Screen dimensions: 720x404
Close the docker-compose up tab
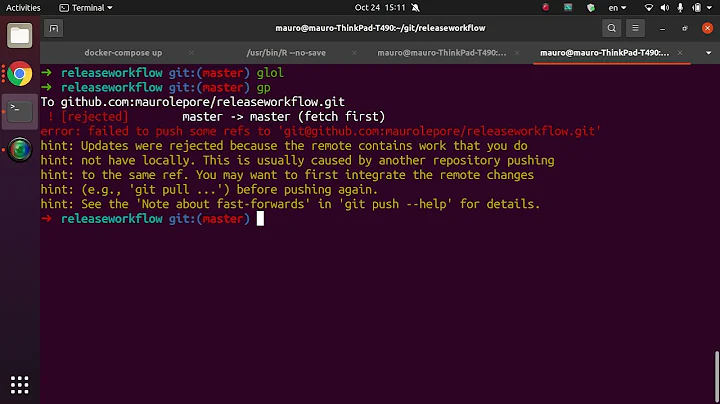pyautogui.click(x=191, y=53)
